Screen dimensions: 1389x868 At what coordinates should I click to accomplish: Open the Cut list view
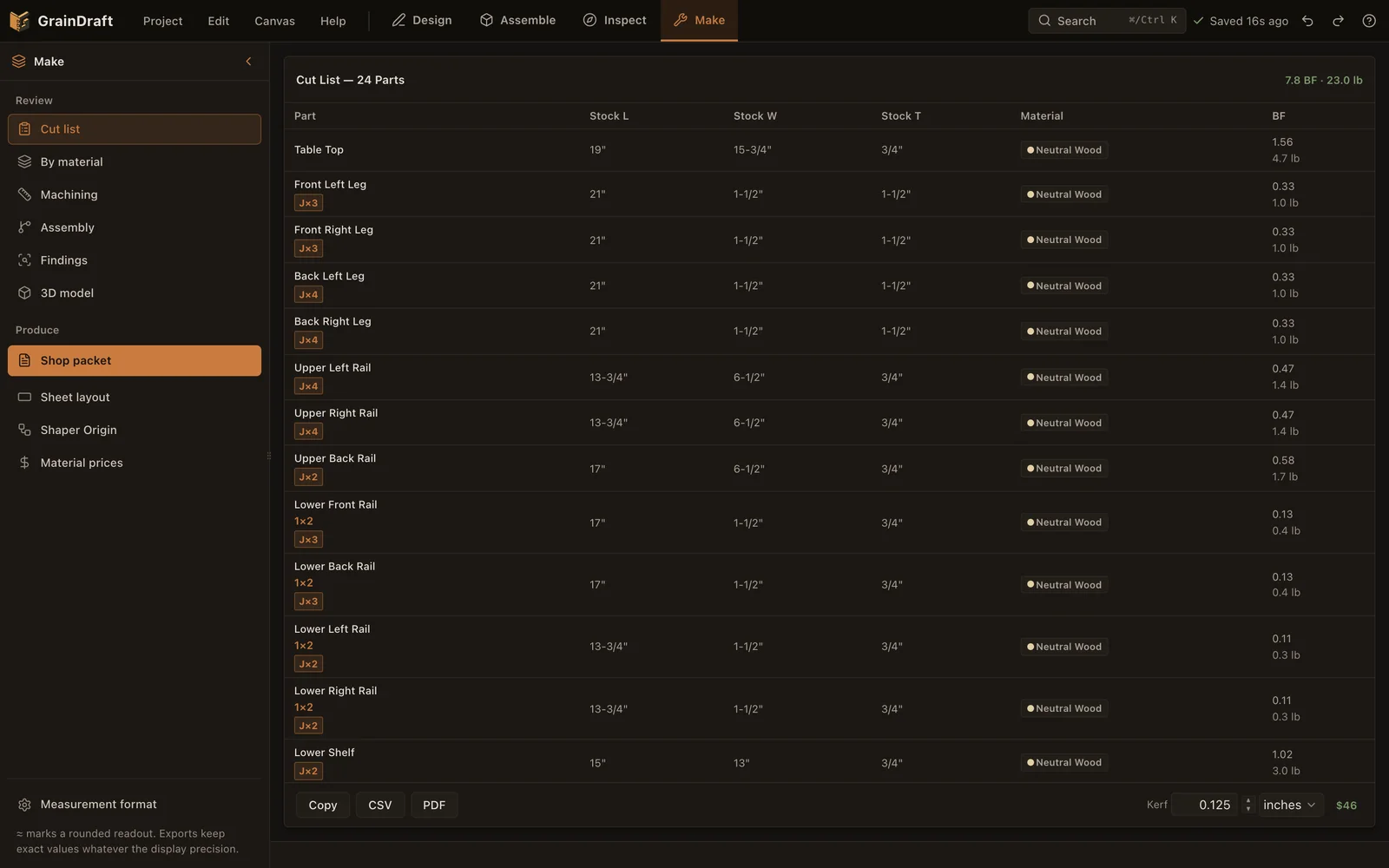[x=135, y=129]
